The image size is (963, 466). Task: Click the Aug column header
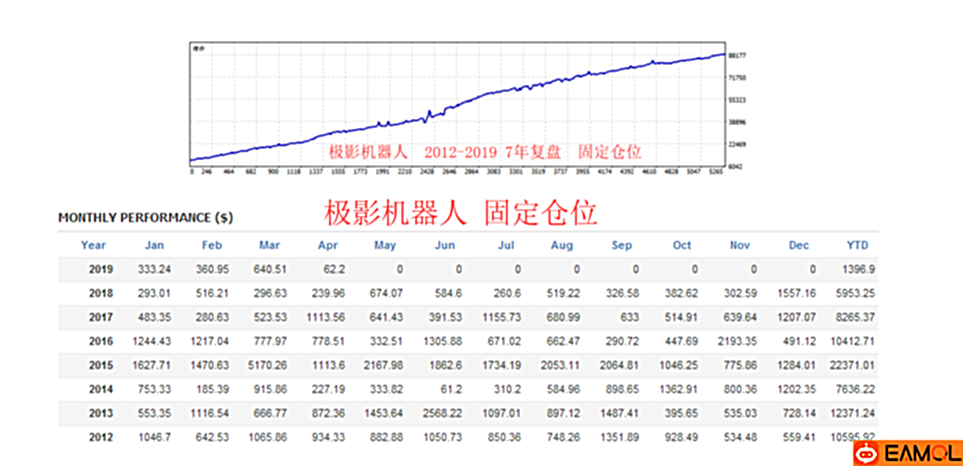coord(562,246)
